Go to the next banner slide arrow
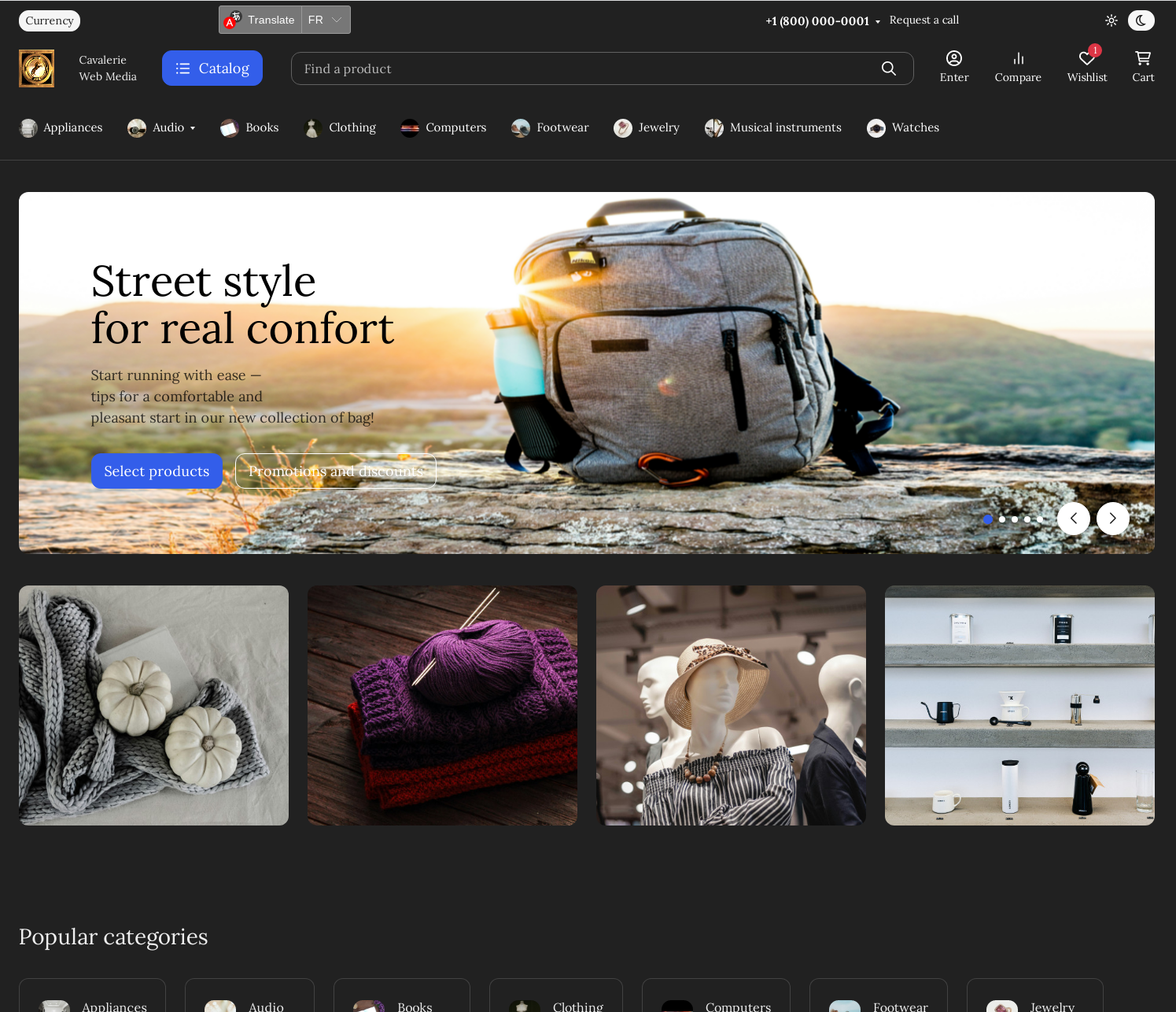 coord(1113,519)
